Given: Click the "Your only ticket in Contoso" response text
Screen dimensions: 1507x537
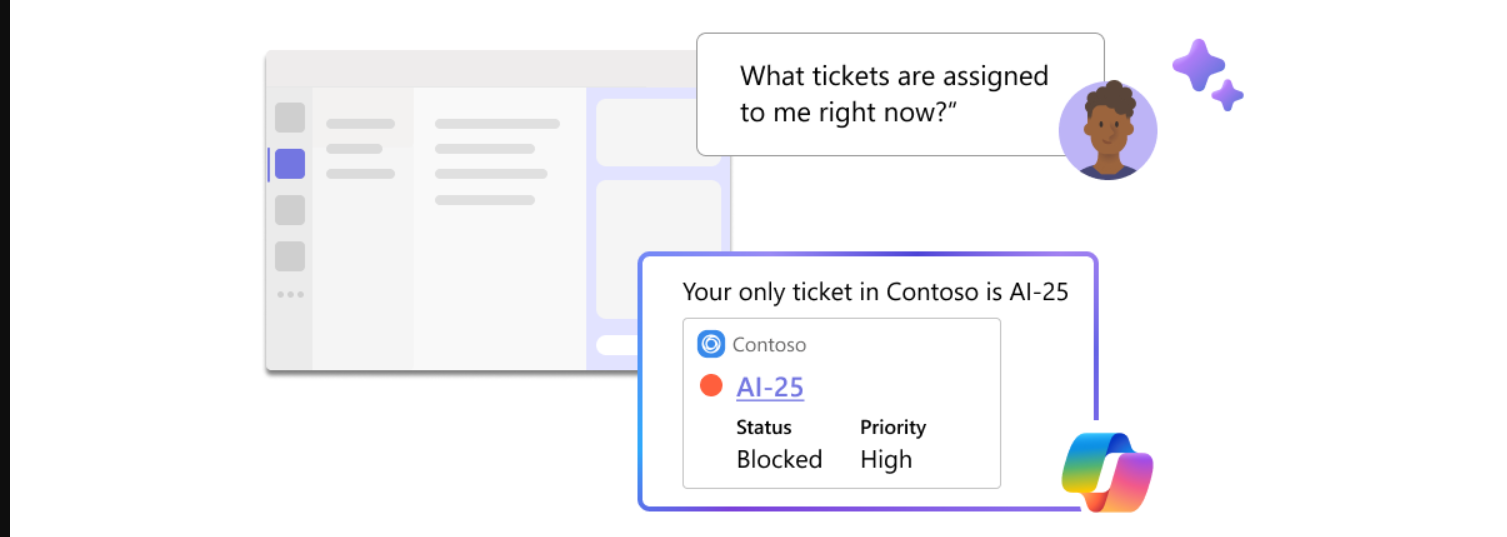Looking at the screenshot, I should coord(875,292).
